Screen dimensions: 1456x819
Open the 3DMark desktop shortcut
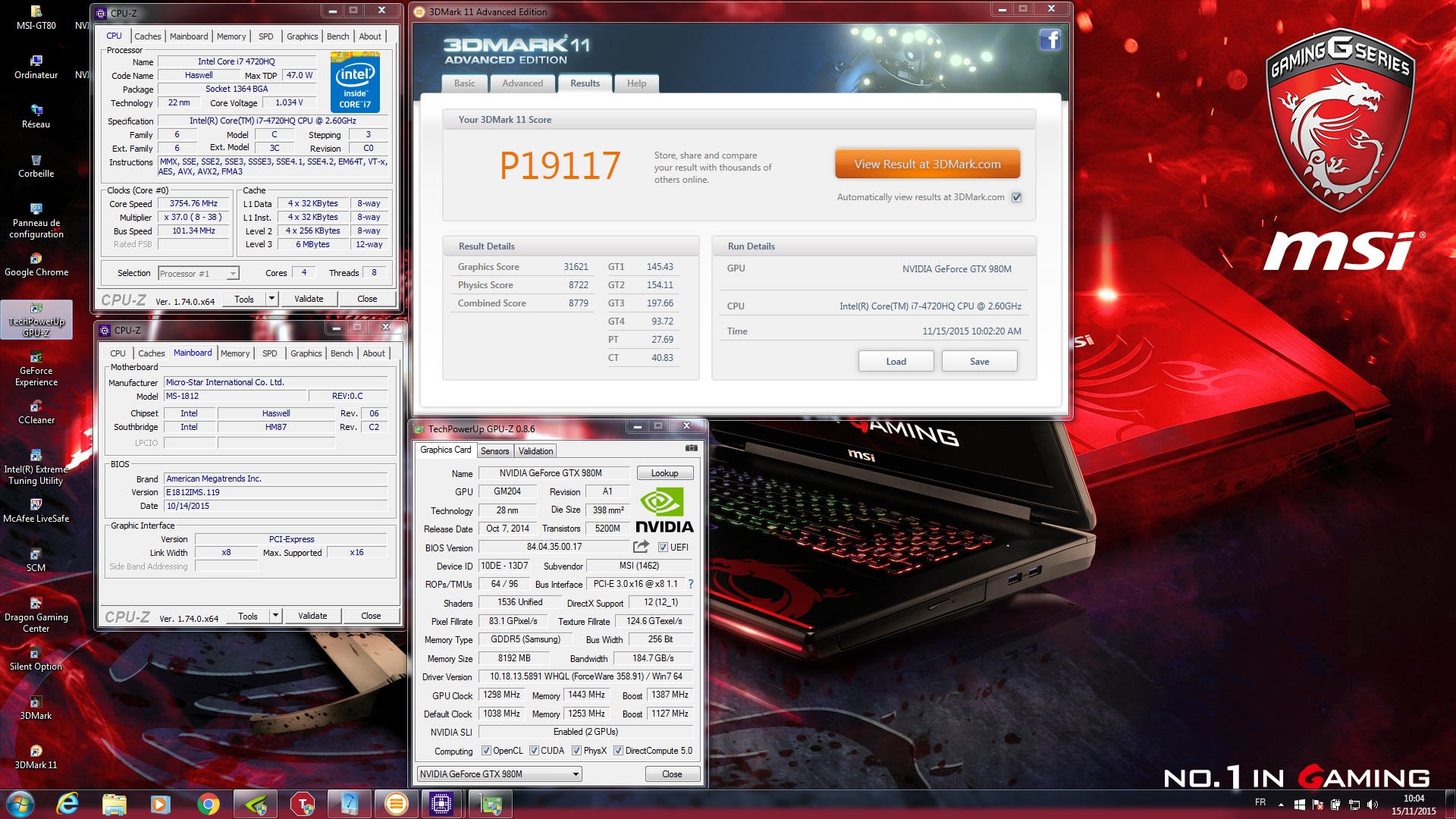36,708
